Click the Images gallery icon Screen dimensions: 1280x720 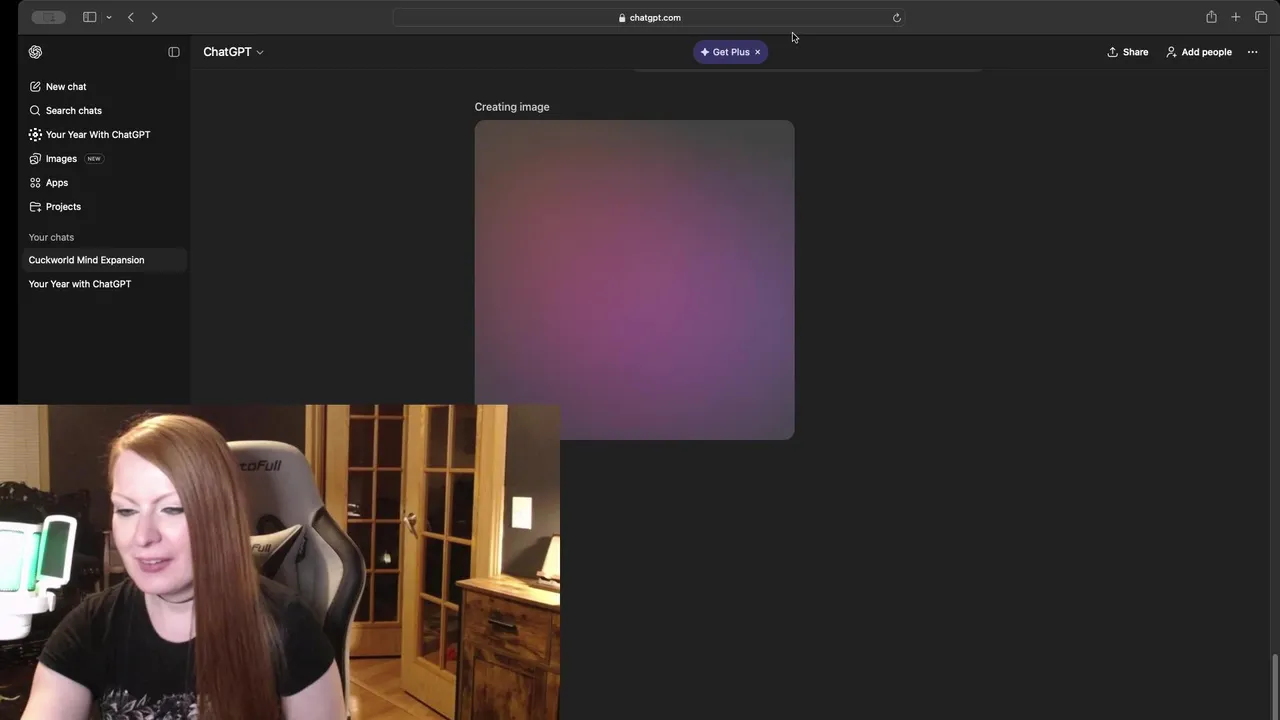pyautogui.click(x=35, y=159)
